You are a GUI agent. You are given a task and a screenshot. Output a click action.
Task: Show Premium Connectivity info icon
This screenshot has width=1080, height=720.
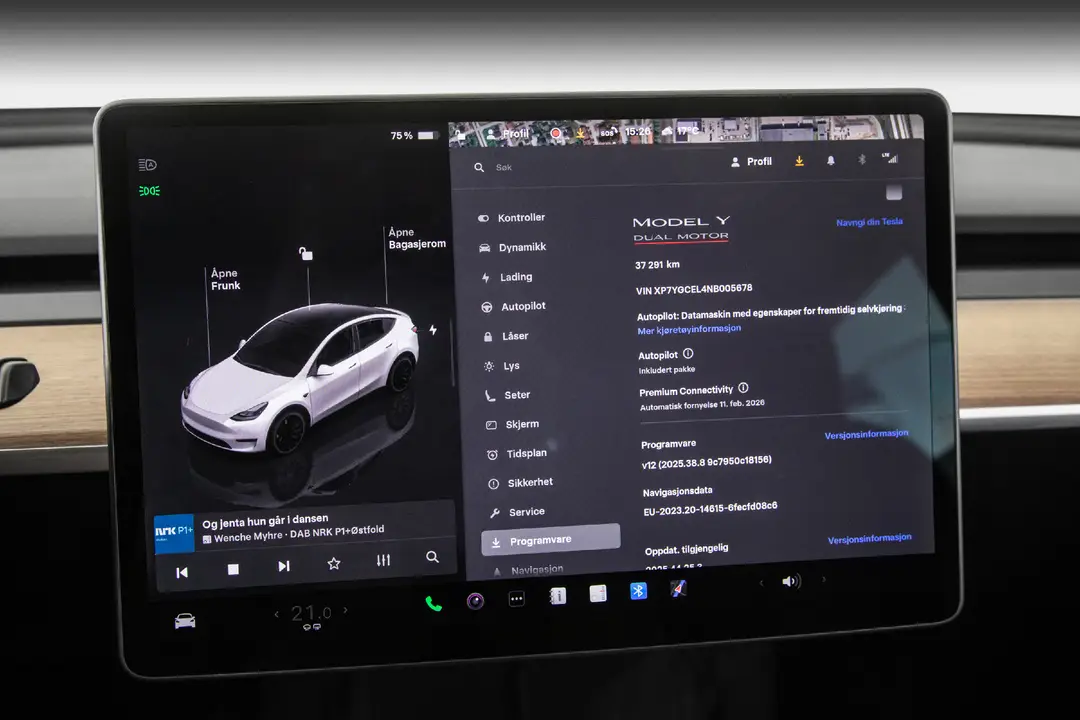click(x=743, y=388)
